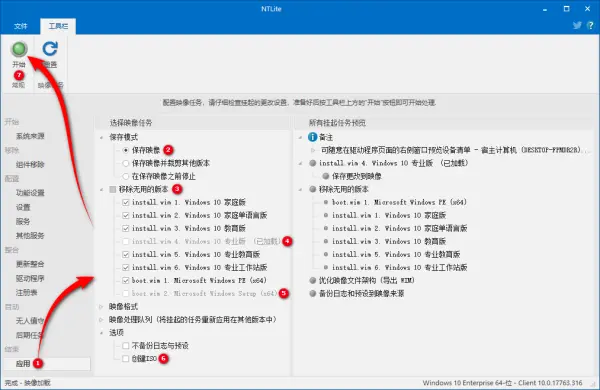Select install.wim 1 家庭版 in preview pane
600x390 pixels.
coord(389,215)
